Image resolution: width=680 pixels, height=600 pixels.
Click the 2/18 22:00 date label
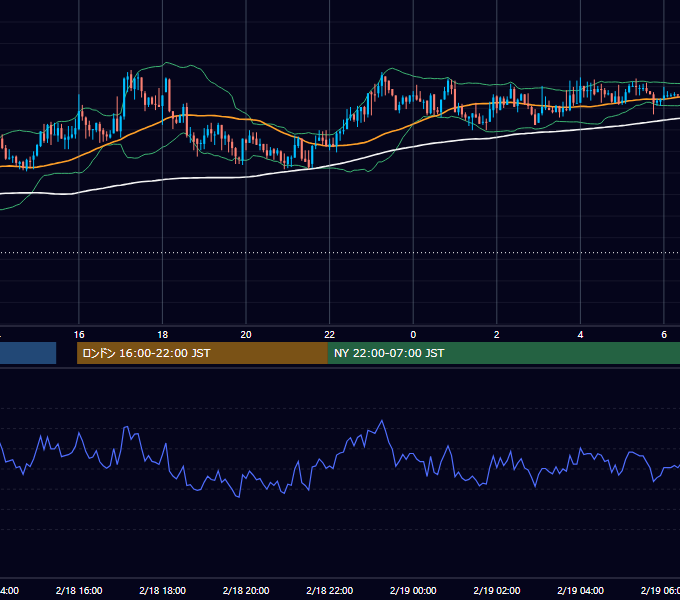(x=330, y=590)
